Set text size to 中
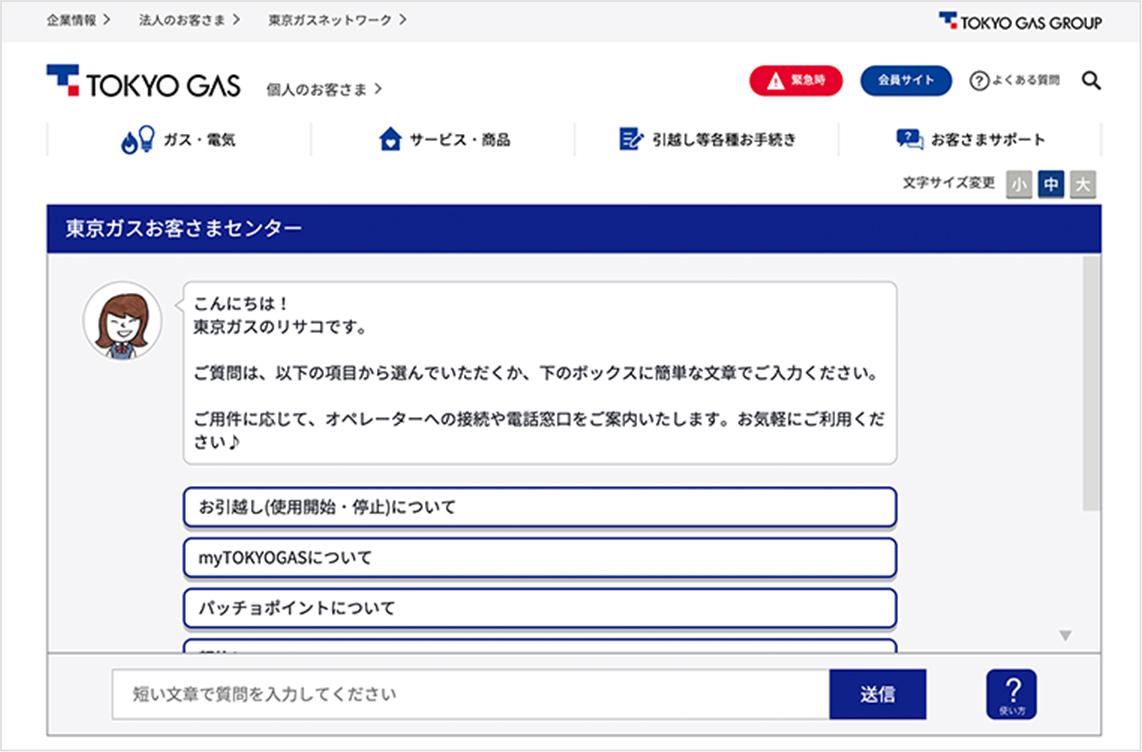Viewport: 1142px width, 752px height. 1051,185
